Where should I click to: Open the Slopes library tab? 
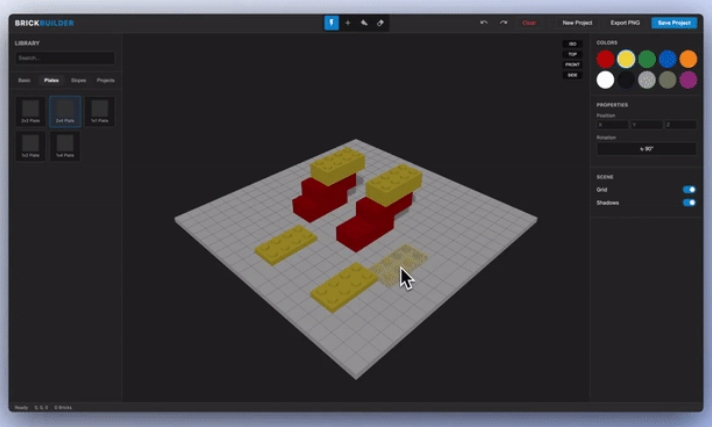78,80
